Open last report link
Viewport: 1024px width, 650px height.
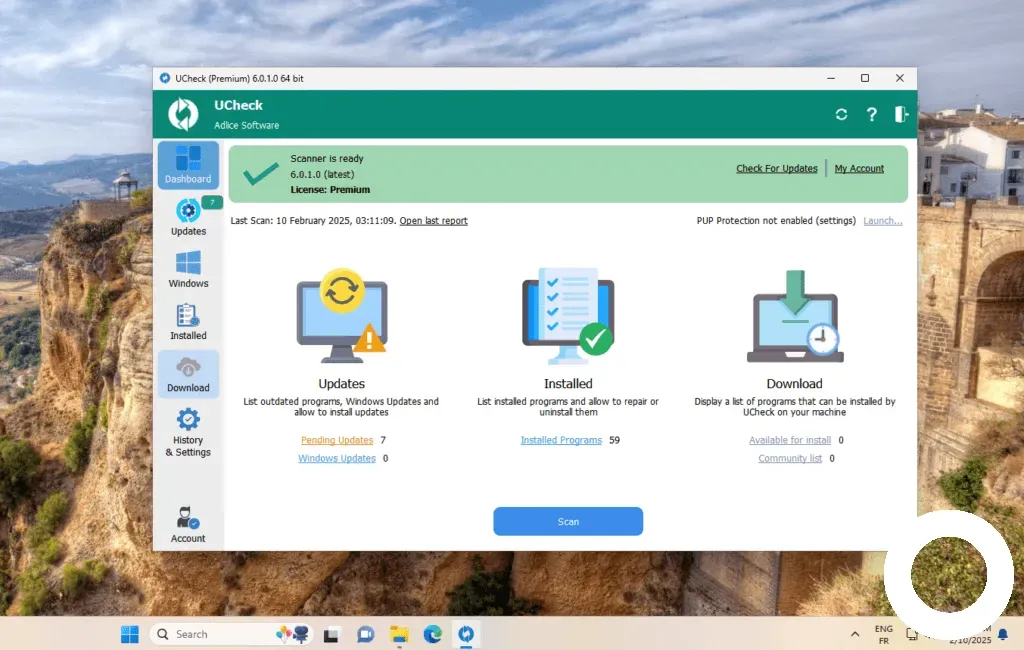pyautogui.click(x=434, y=221)
